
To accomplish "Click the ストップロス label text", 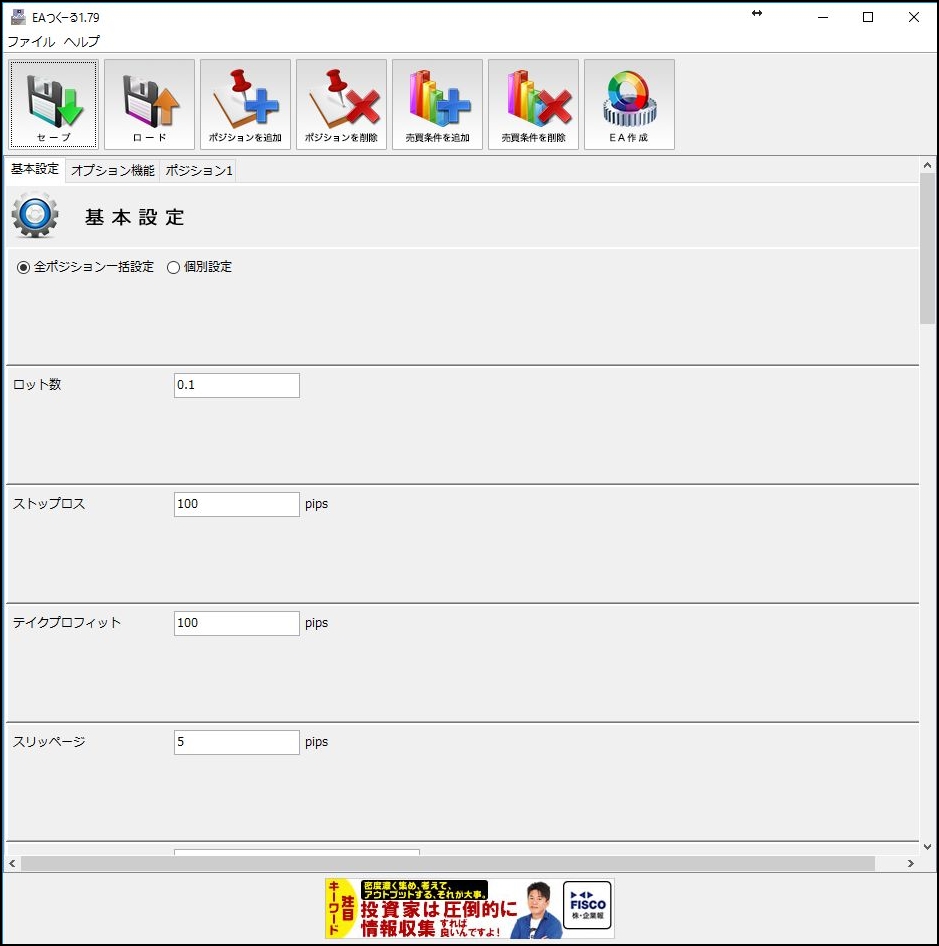I will (x=49, y=503).
